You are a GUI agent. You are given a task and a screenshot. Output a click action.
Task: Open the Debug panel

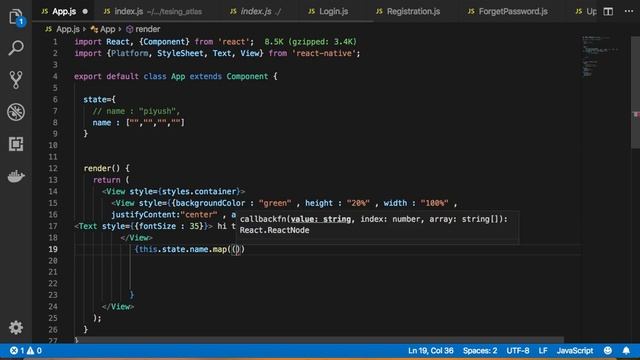16,112
